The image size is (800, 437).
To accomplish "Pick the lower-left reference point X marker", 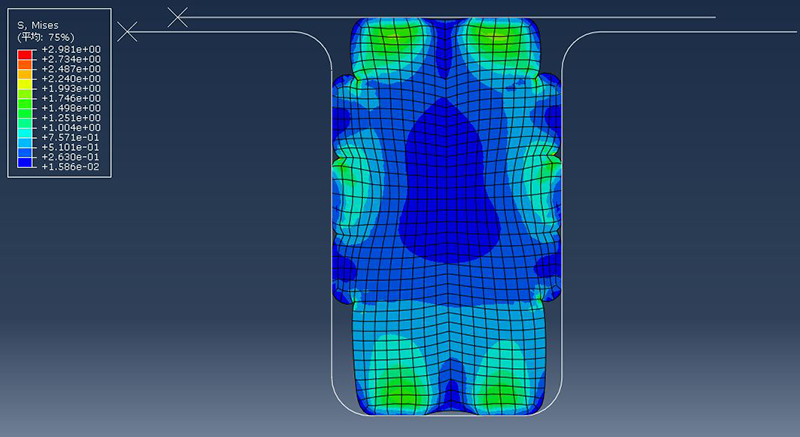I will [x=127, y=32].
